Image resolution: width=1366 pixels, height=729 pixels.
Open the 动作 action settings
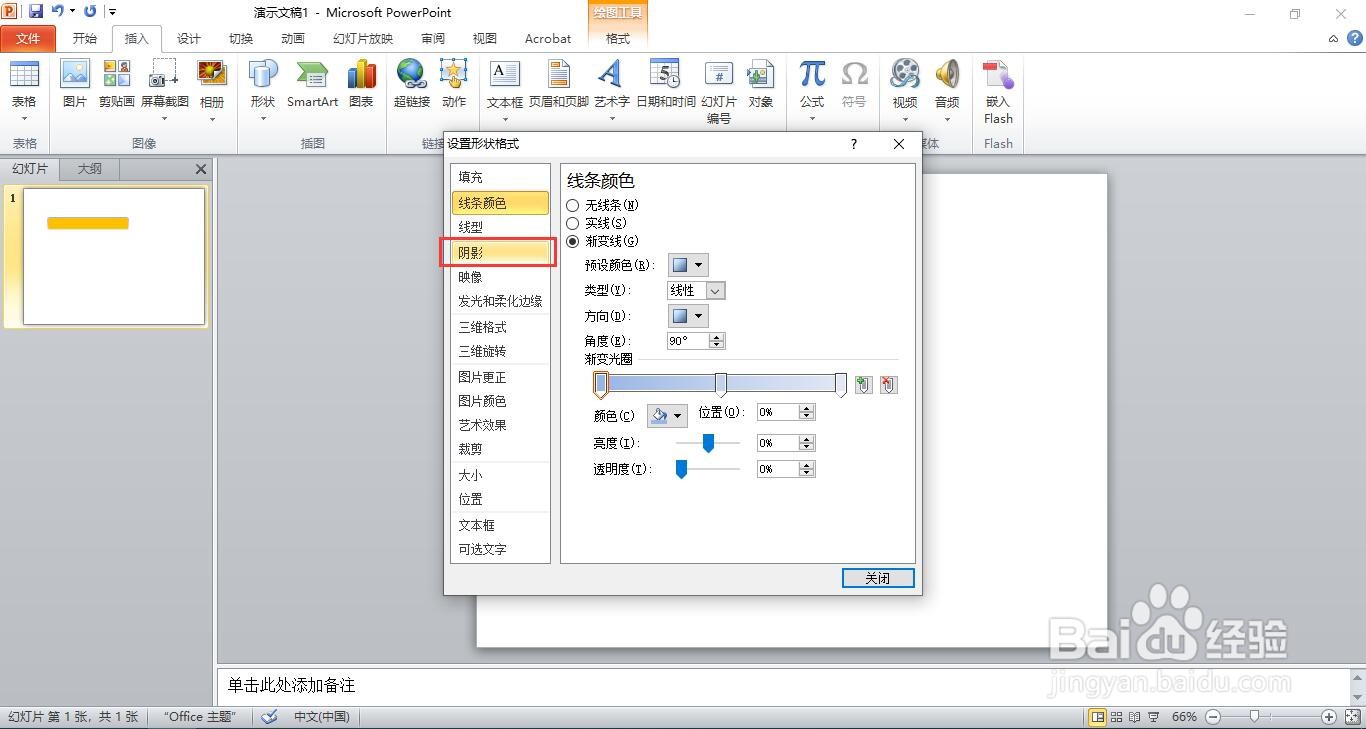454,84
